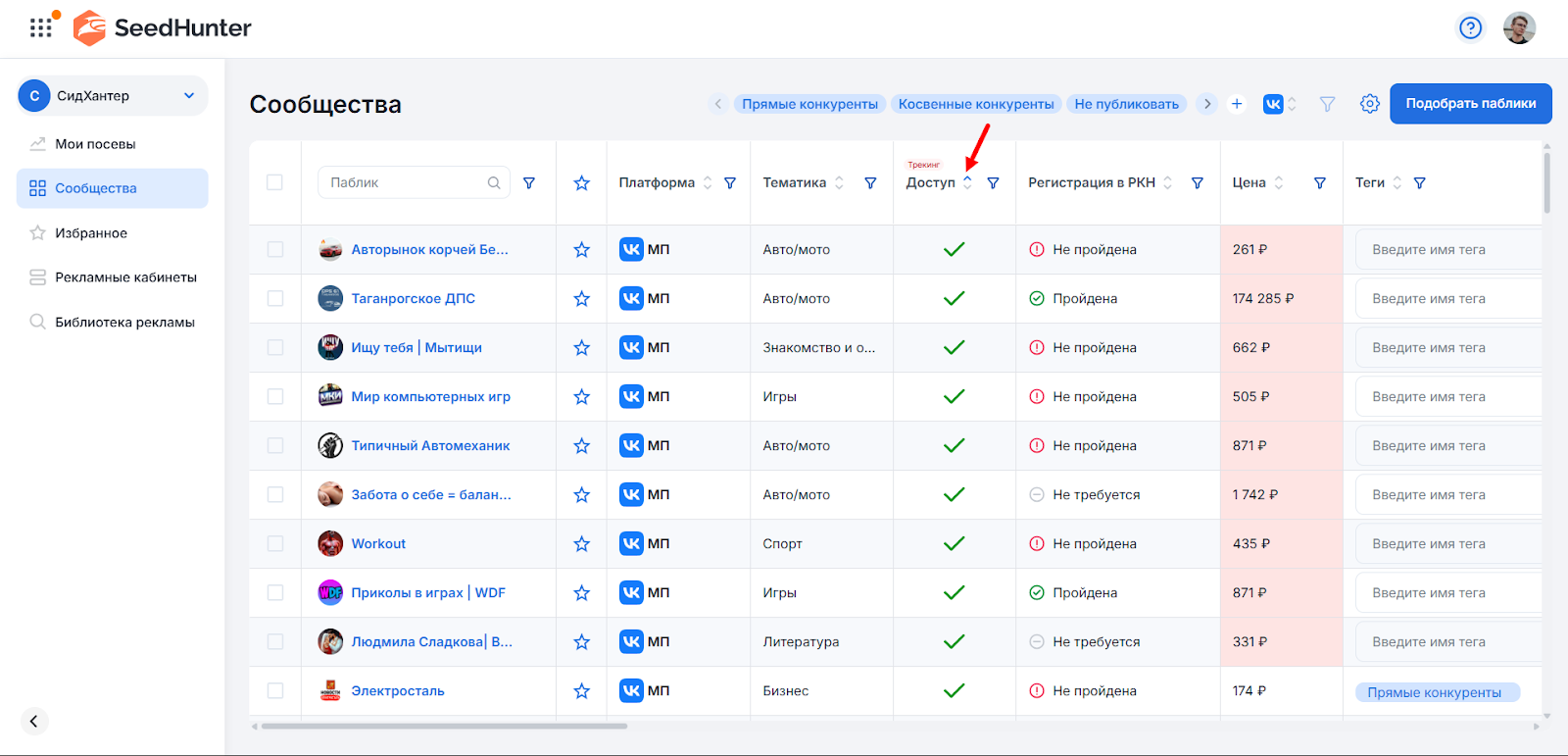Image resolution: width=1568 pixels, height=756 pixels.
Task: Go to Рекламные кабинеты sidebar item
Action: click(125, 277)
